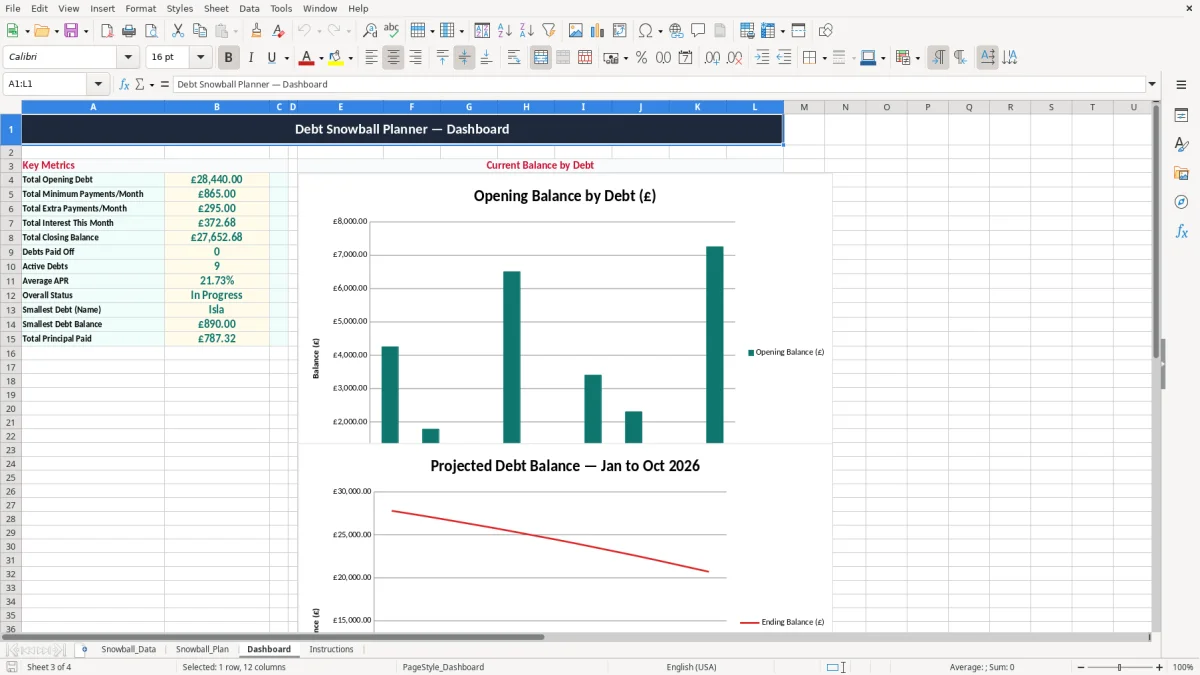Image resolution: width=1200 pixels, height=675 pixels.
Task: Click the Insert Hyperlink icon
Action: point(676,31)
